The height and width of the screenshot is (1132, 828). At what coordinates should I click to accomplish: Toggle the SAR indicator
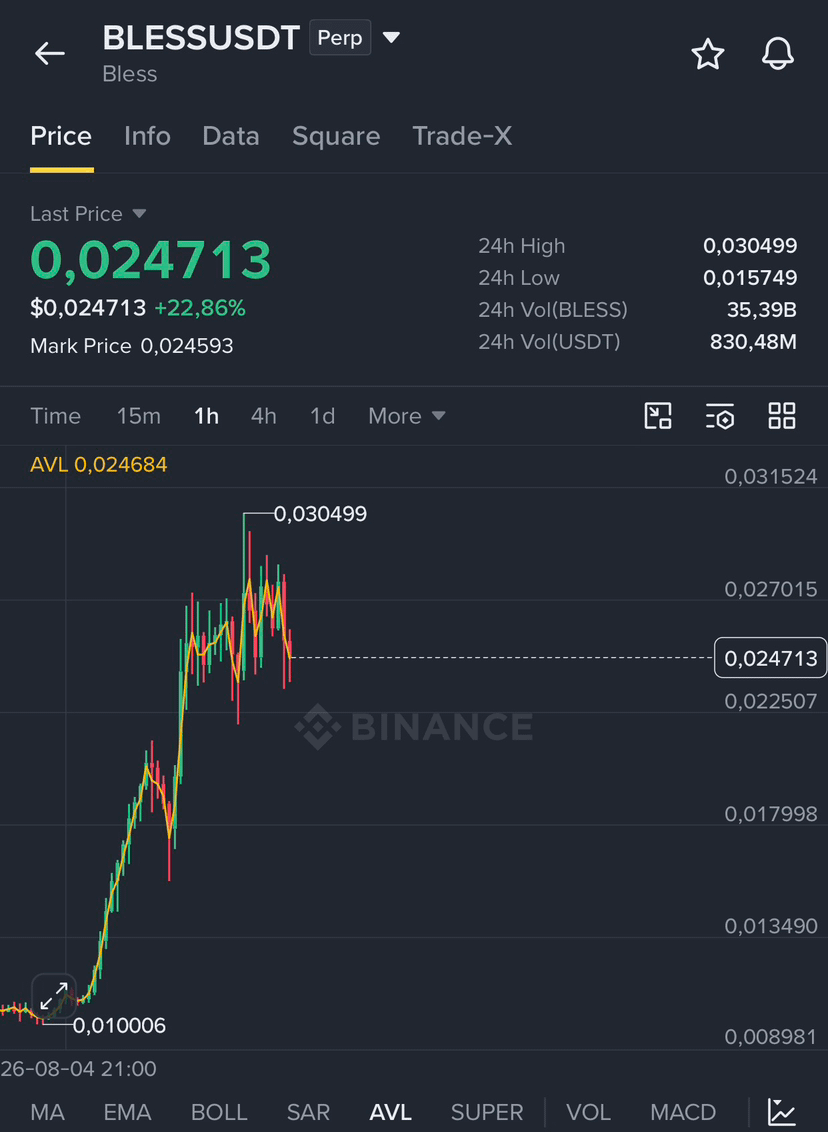[308, 1112]
